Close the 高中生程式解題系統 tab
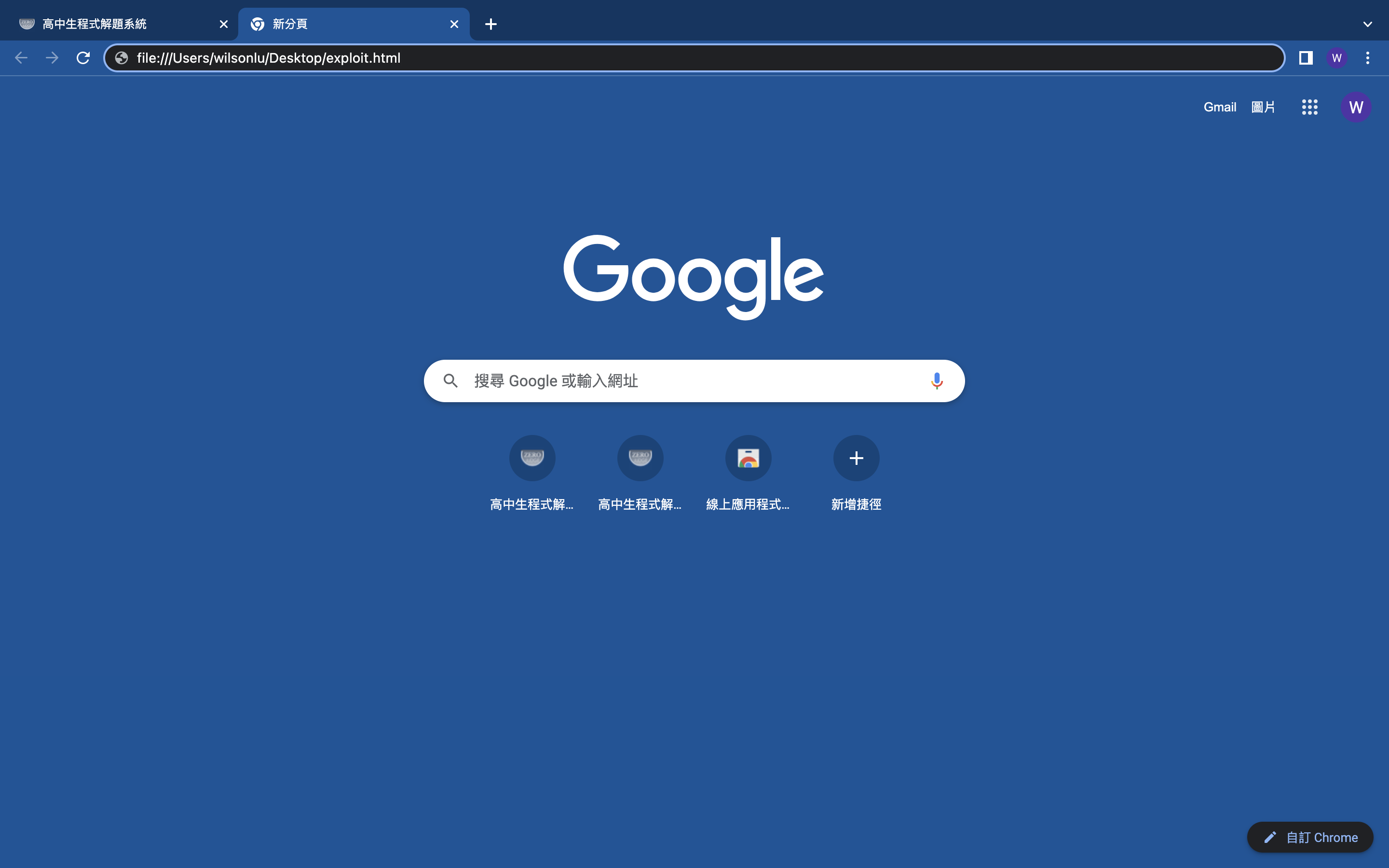 pyautogui.click(x=224, y=24)
